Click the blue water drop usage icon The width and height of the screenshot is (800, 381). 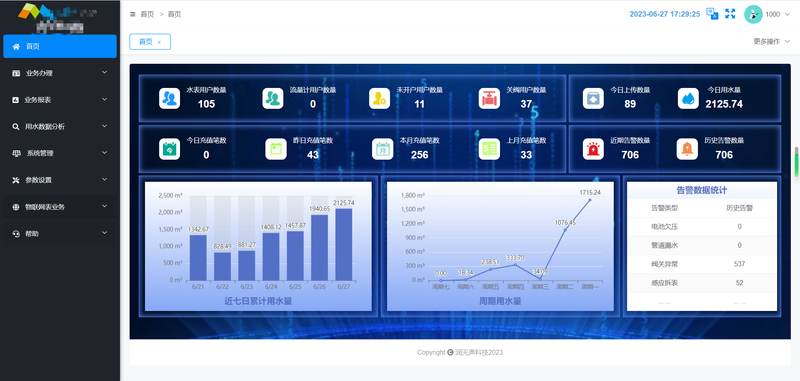click(688, 98)
